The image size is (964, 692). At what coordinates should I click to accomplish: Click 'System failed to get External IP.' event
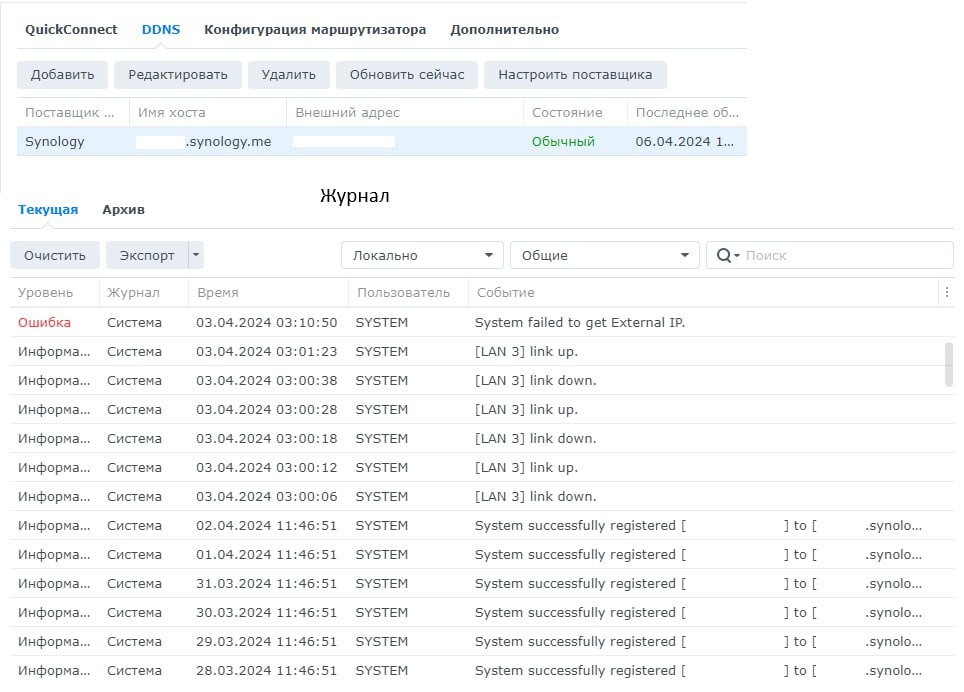pos(580,322)
